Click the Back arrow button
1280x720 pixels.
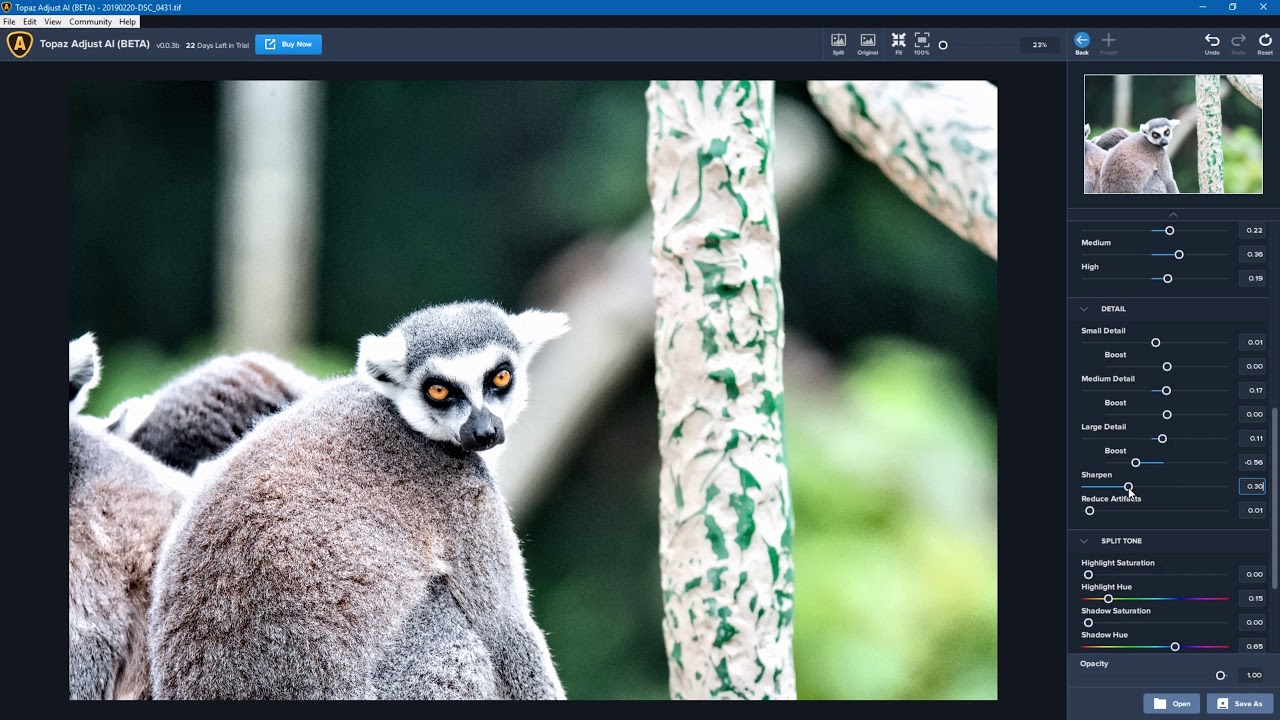[1082, 44]
